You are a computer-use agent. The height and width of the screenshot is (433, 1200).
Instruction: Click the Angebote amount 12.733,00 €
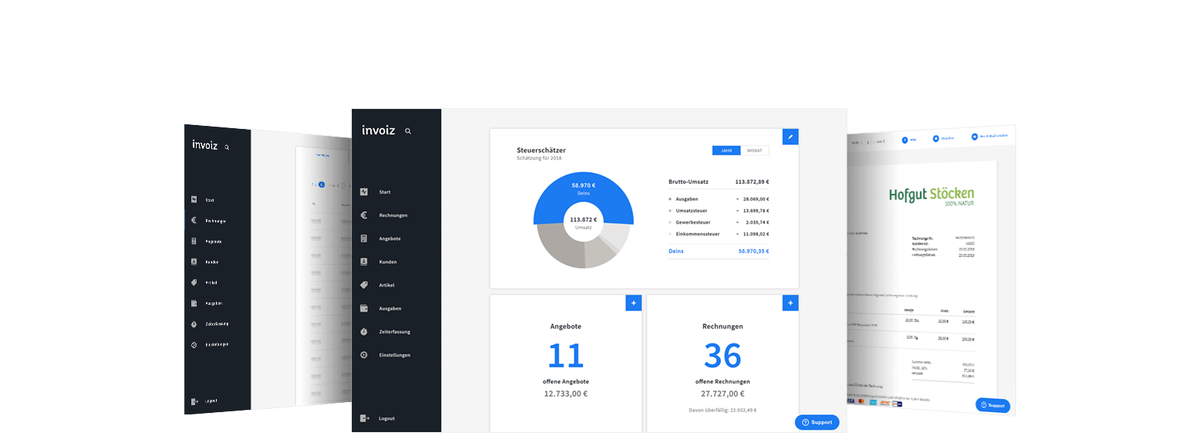tap(566, 393)
